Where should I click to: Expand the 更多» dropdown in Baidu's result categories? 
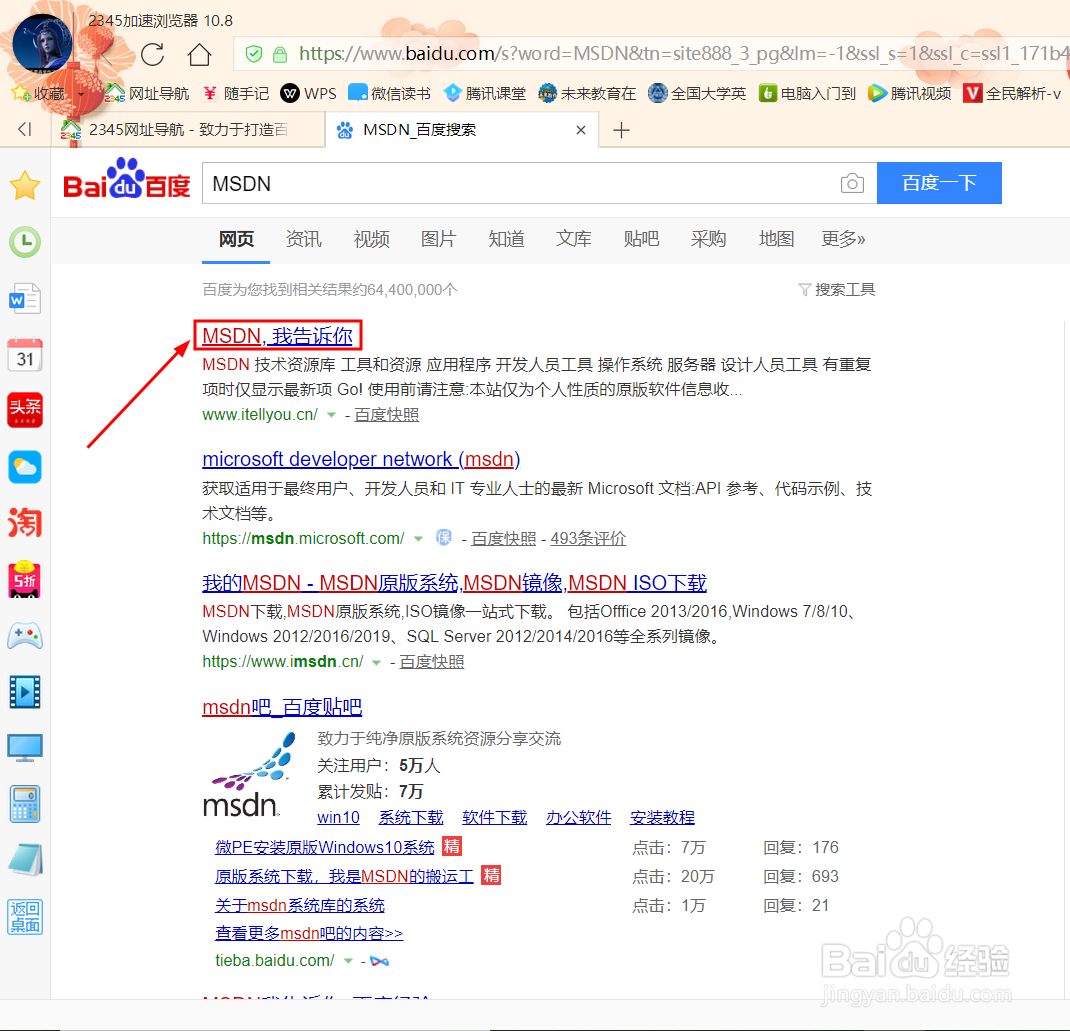(x=842, y=240)
